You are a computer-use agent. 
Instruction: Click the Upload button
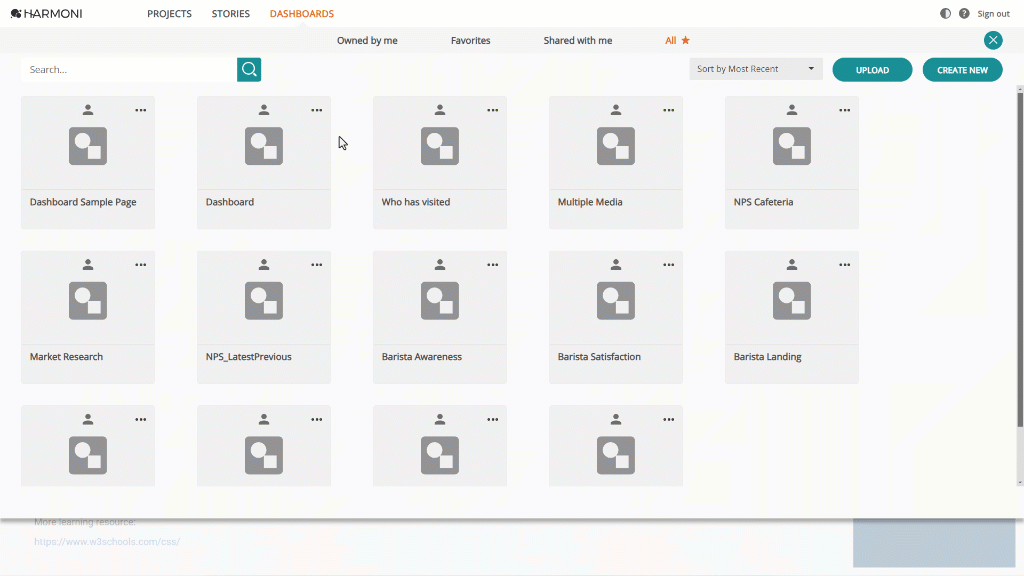click(872, 70)
